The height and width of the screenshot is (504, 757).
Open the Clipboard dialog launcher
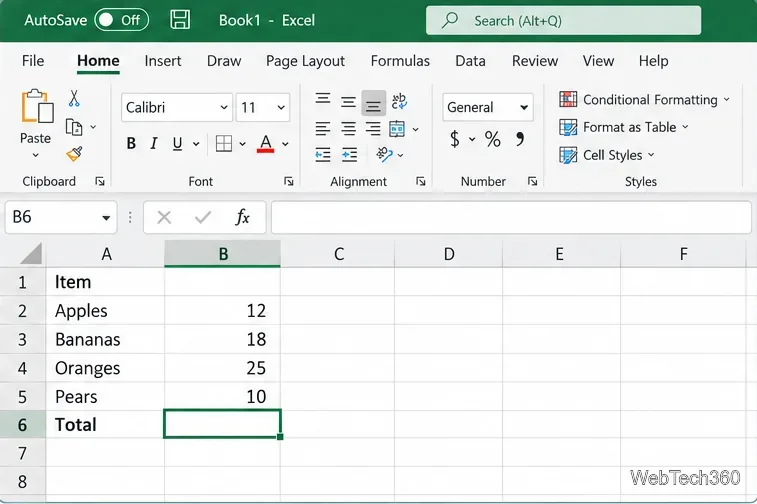(100, 182)
